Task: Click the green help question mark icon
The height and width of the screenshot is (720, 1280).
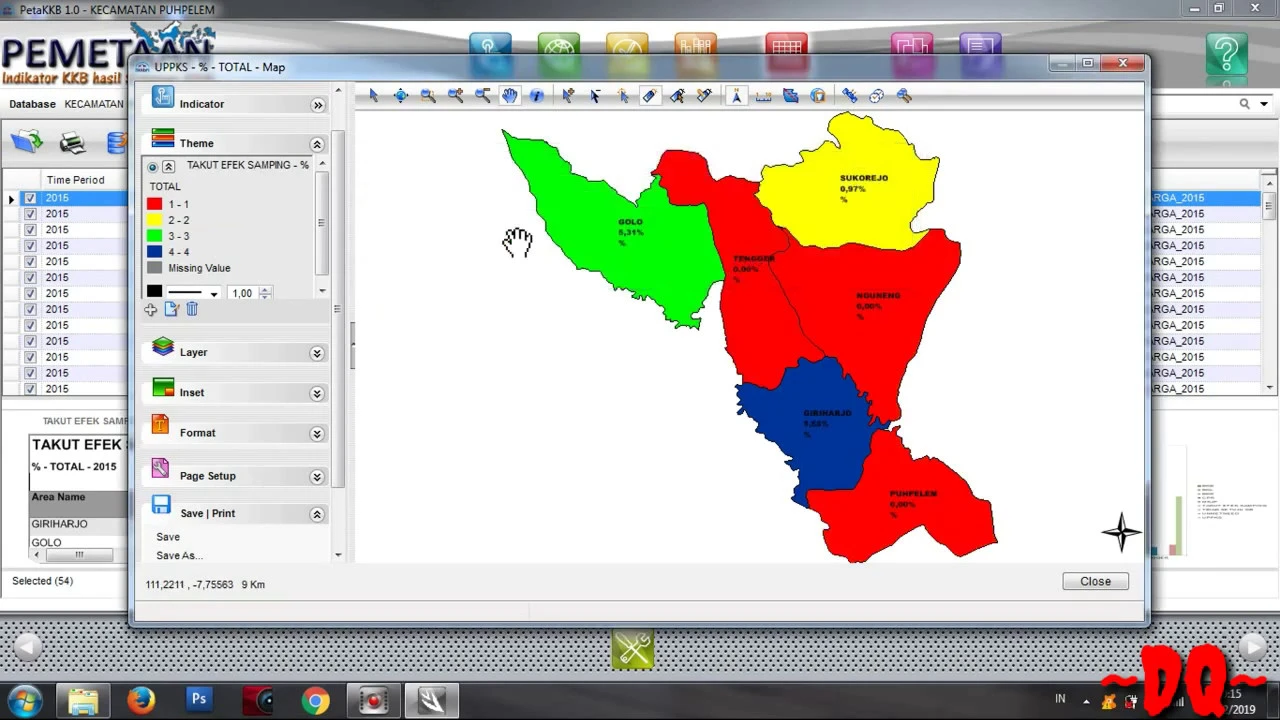Action: (1226, 55)
